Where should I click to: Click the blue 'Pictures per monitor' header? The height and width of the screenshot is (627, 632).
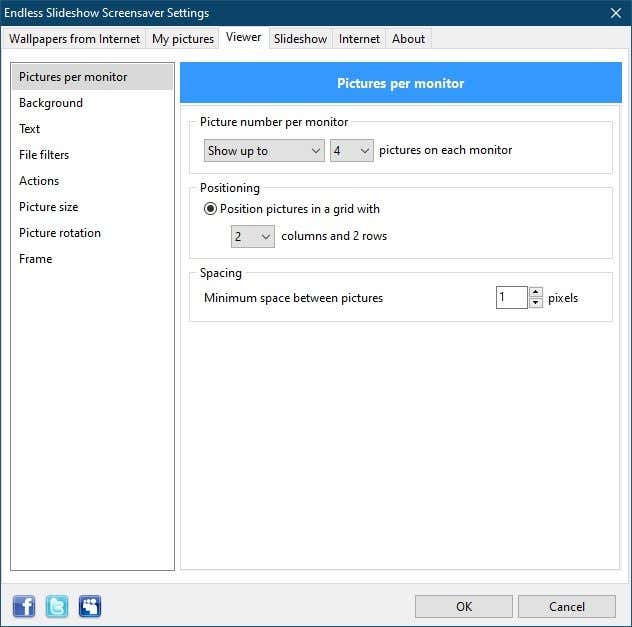(401, 83)
